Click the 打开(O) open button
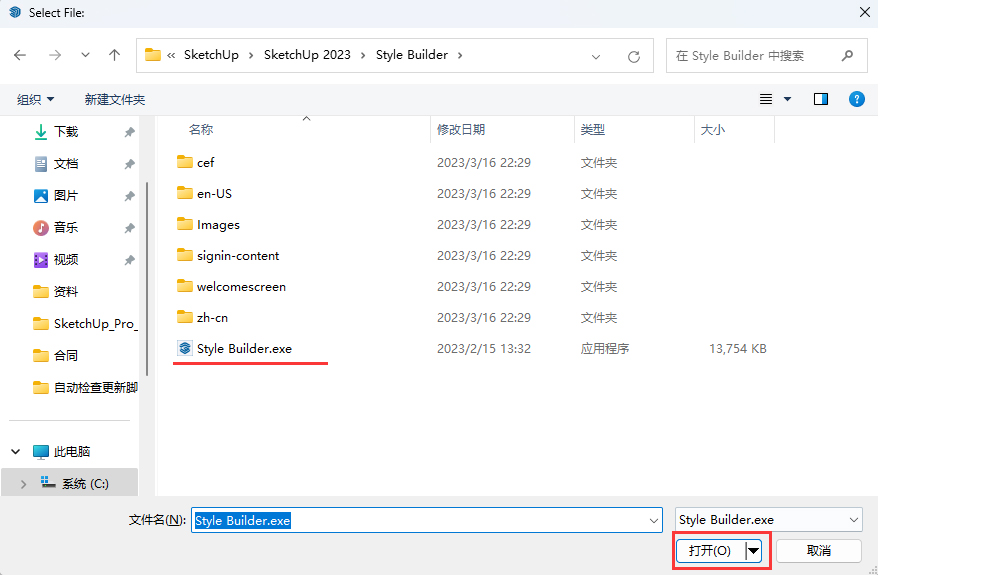Screen dimensions: 1004x575 [x=710, y=551]
